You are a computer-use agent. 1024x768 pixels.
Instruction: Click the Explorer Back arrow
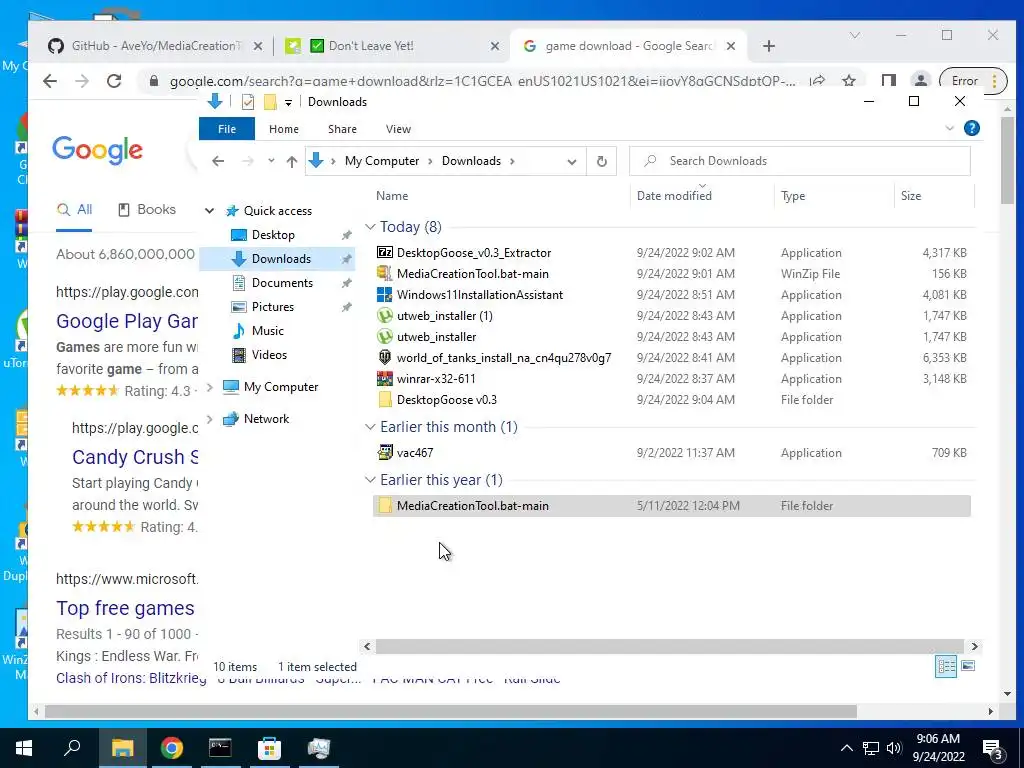point(218,161)
